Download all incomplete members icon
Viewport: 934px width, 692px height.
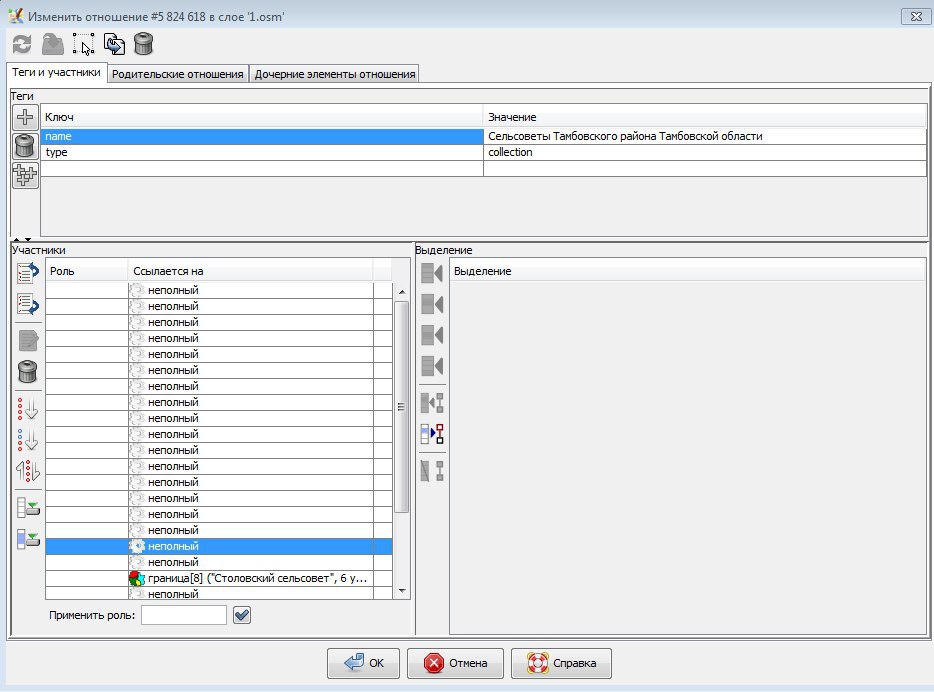[28, 508]
